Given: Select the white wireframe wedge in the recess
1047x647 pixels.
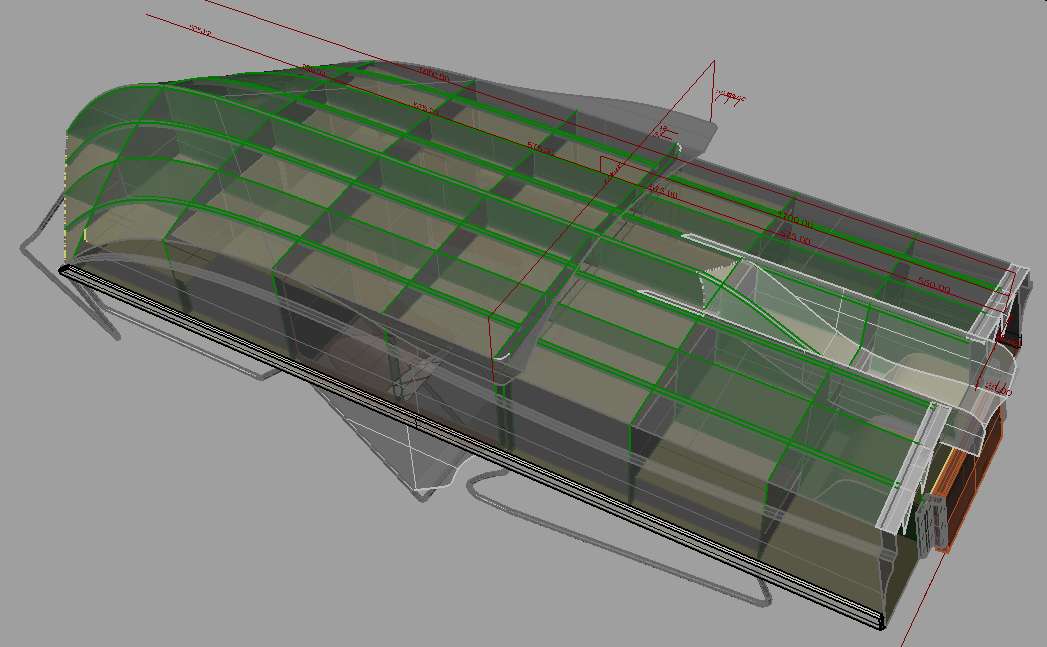Looking at the screenshot, I should (760, 300).
